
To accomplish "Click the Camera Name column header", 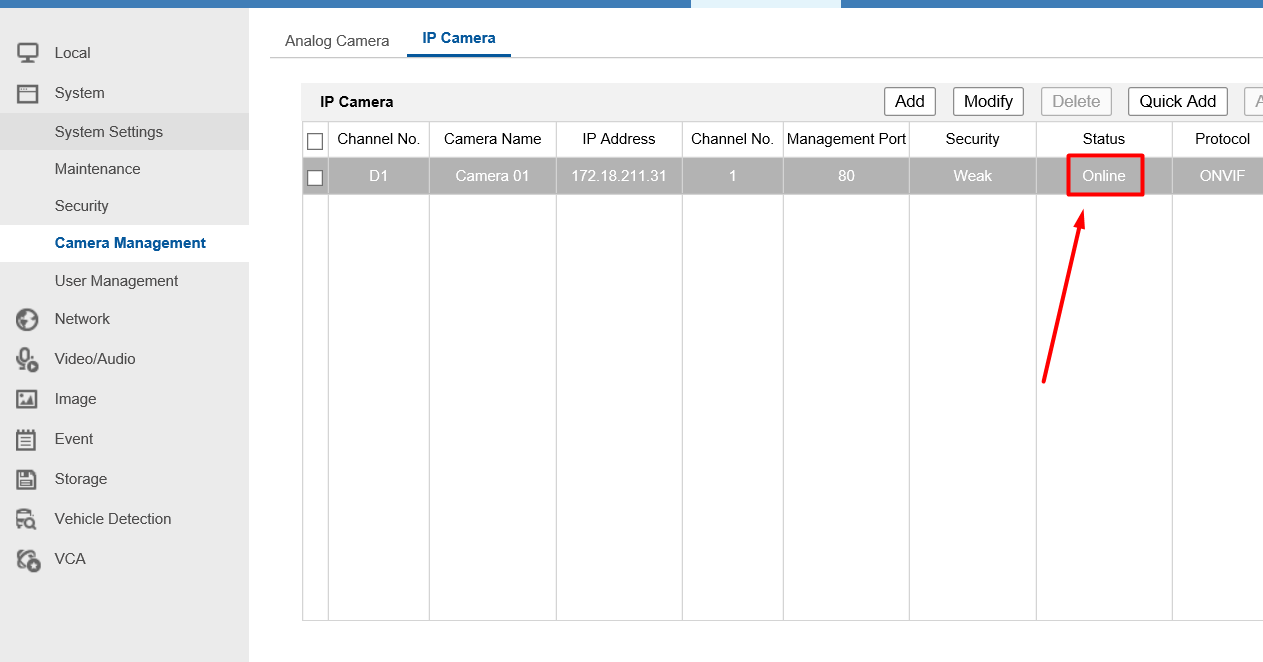I will [492, 139].
